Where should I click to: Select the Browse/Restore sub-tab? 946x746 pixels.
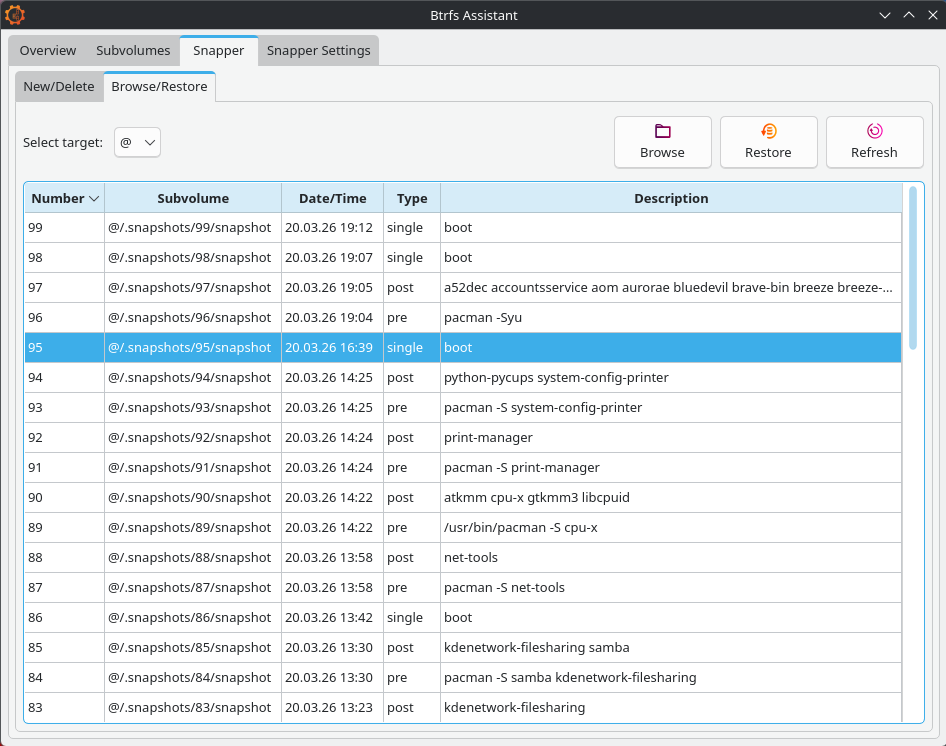click(x=159, y=86)
